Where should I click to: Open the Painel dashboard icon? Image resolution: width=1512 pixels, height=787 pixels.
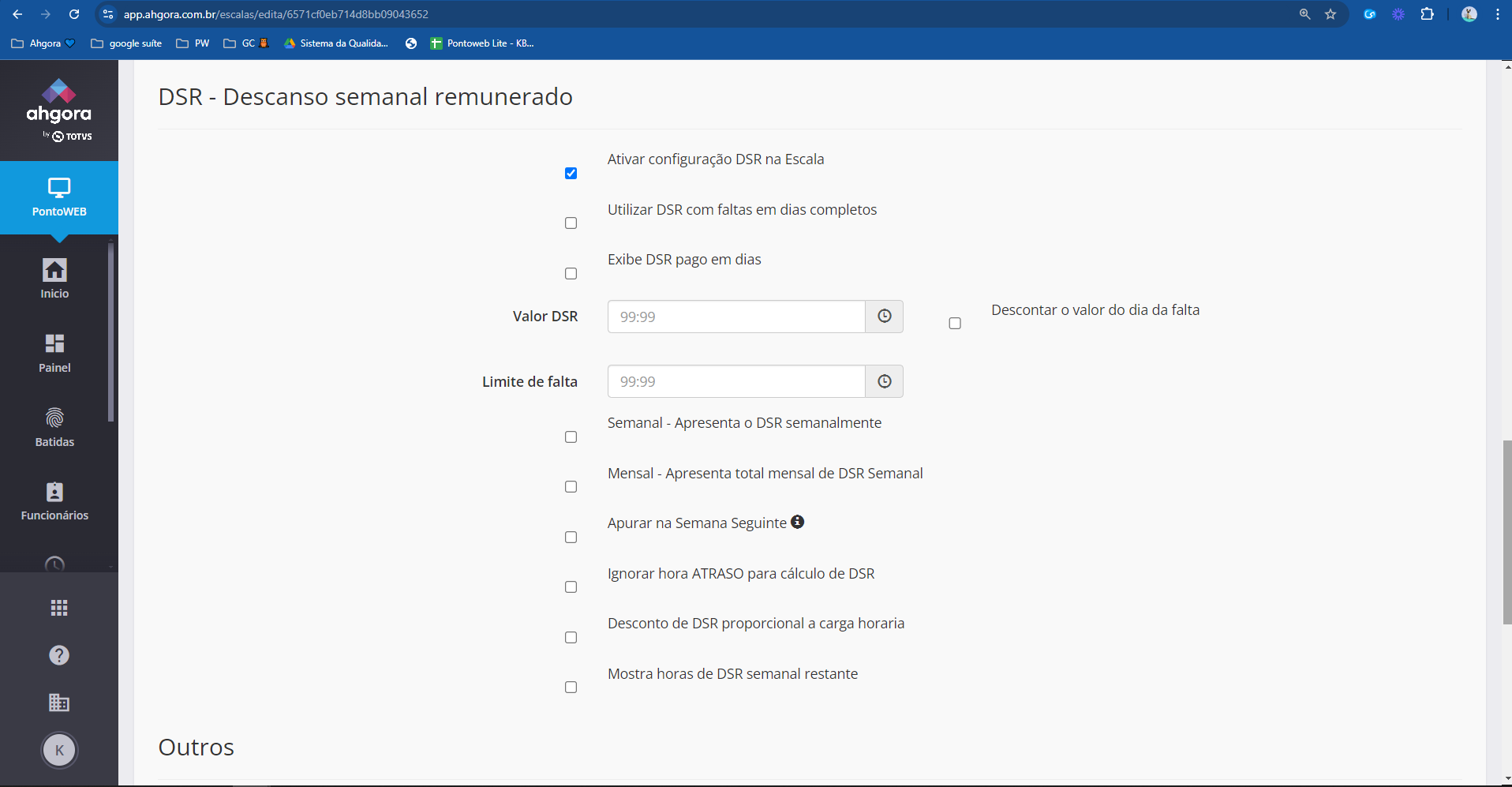click(54, 353)
